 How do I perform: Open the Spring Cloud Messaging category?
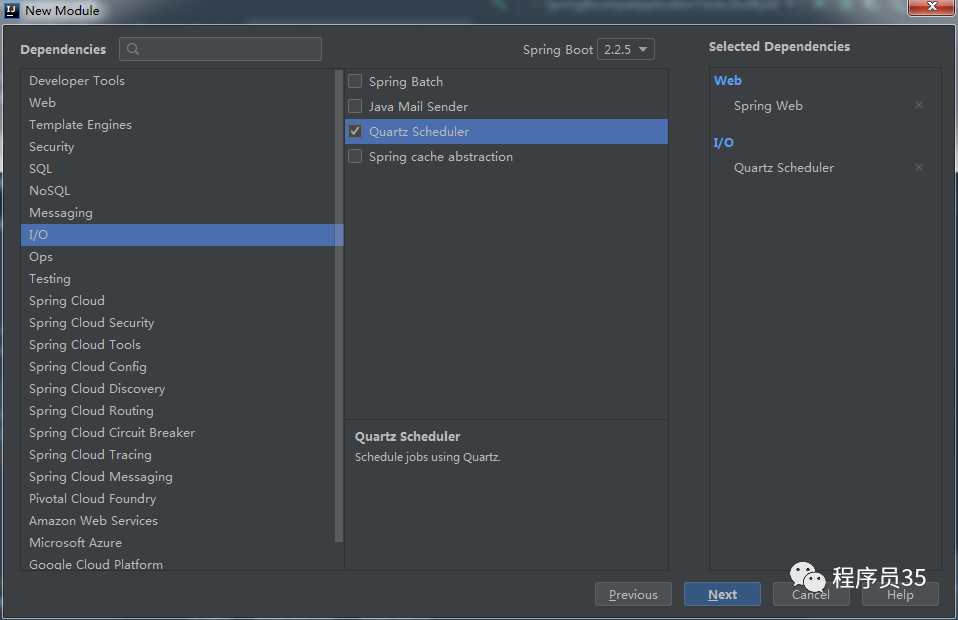[x=178, y=476]
